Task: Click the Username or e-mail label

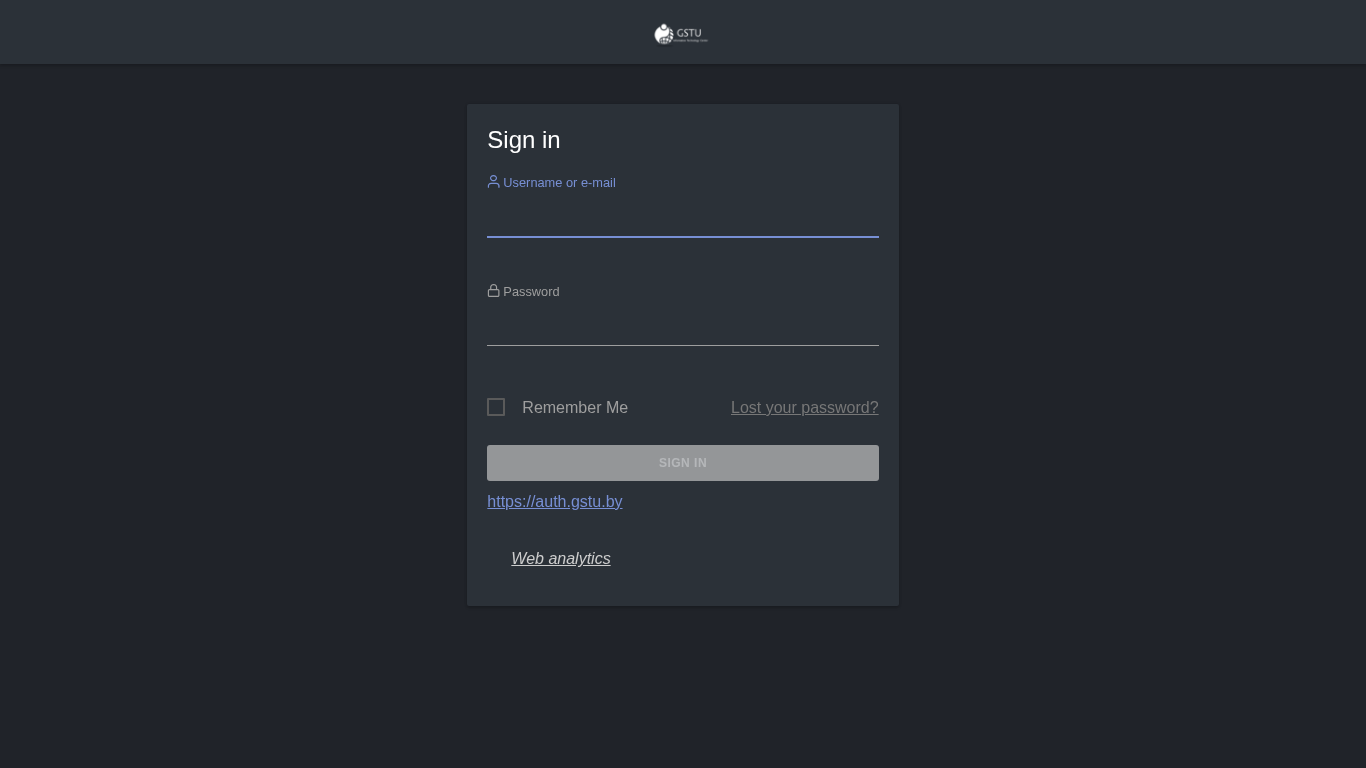Action: click(x=559, y=183)
